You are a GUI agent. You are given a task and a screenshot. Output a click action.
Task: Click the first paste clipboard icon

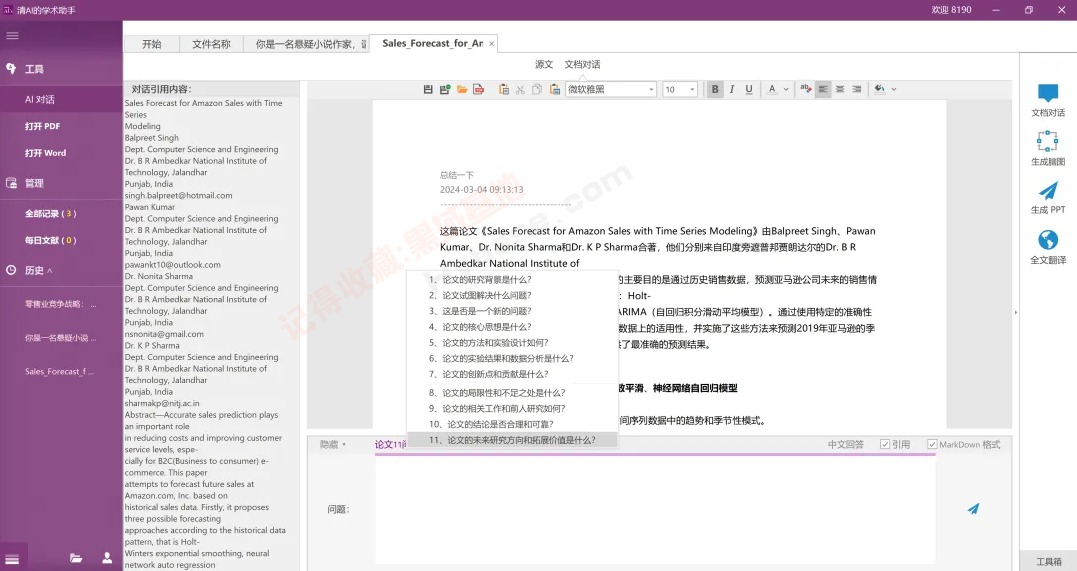(503, 89)
